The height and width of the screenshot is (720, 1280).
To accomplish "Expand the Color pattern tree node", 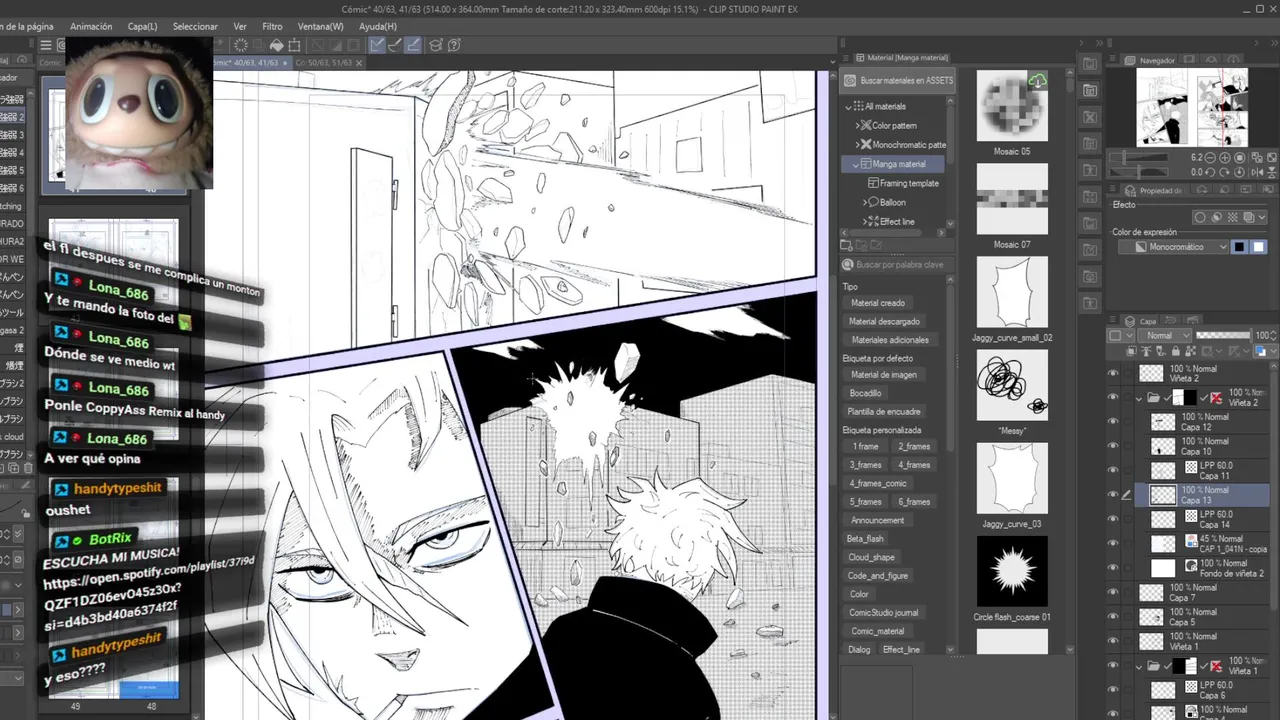I will 857,125.
